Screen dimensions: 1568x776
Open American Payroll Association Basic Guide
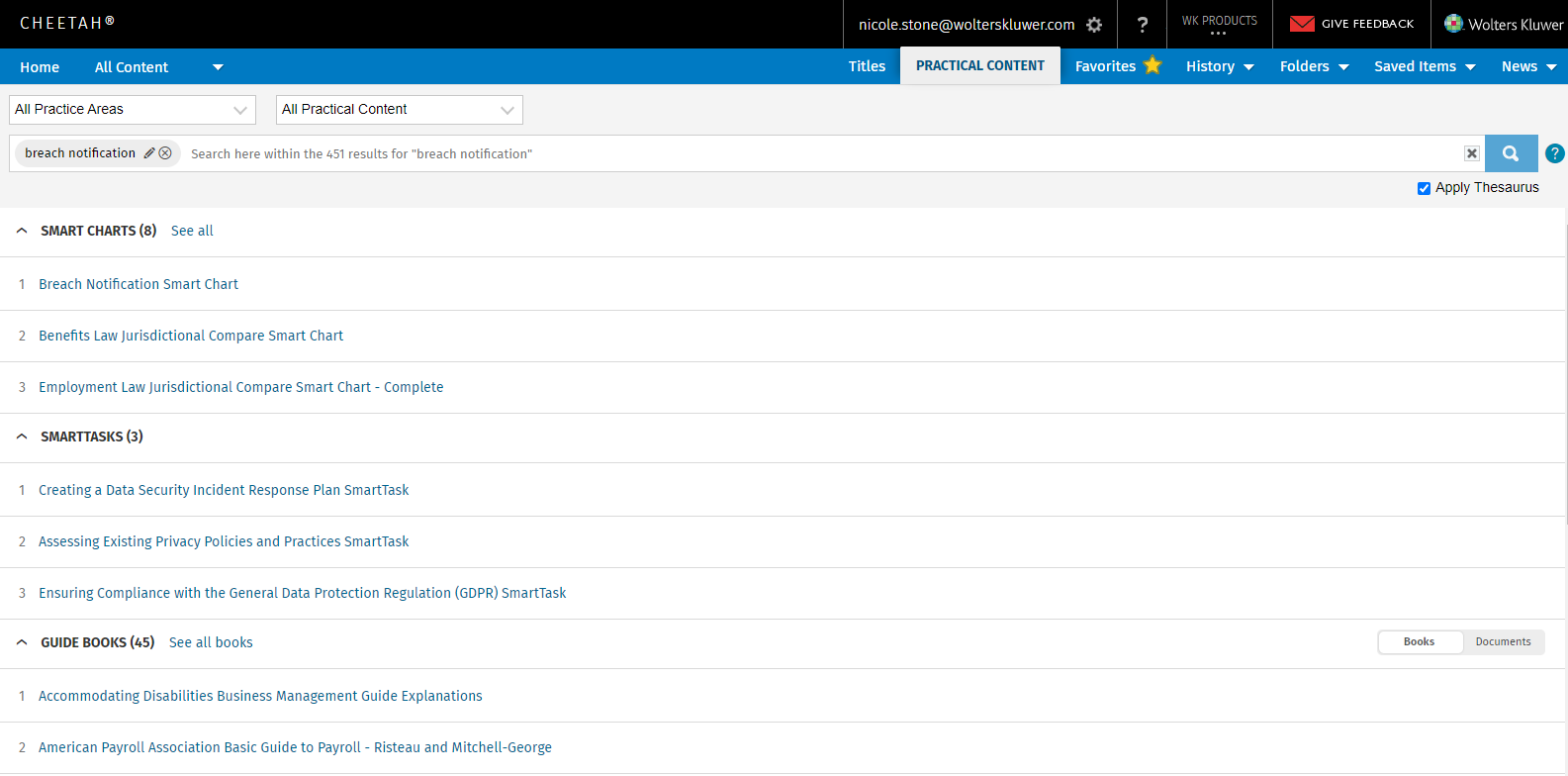[295, 747]
